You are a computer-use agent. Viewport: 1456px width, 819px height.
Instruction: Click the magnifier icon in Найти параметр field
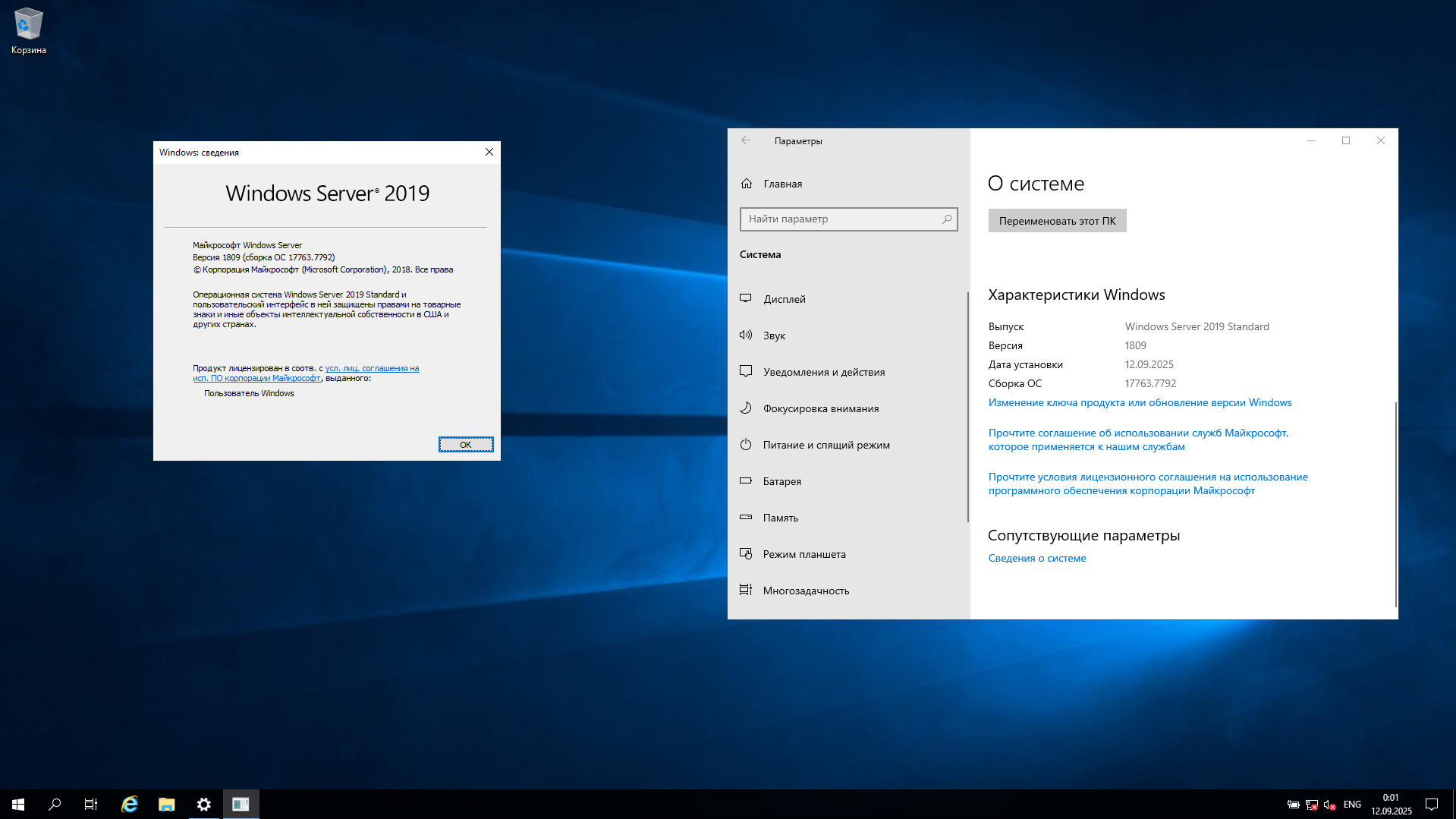tap(947, 219)
